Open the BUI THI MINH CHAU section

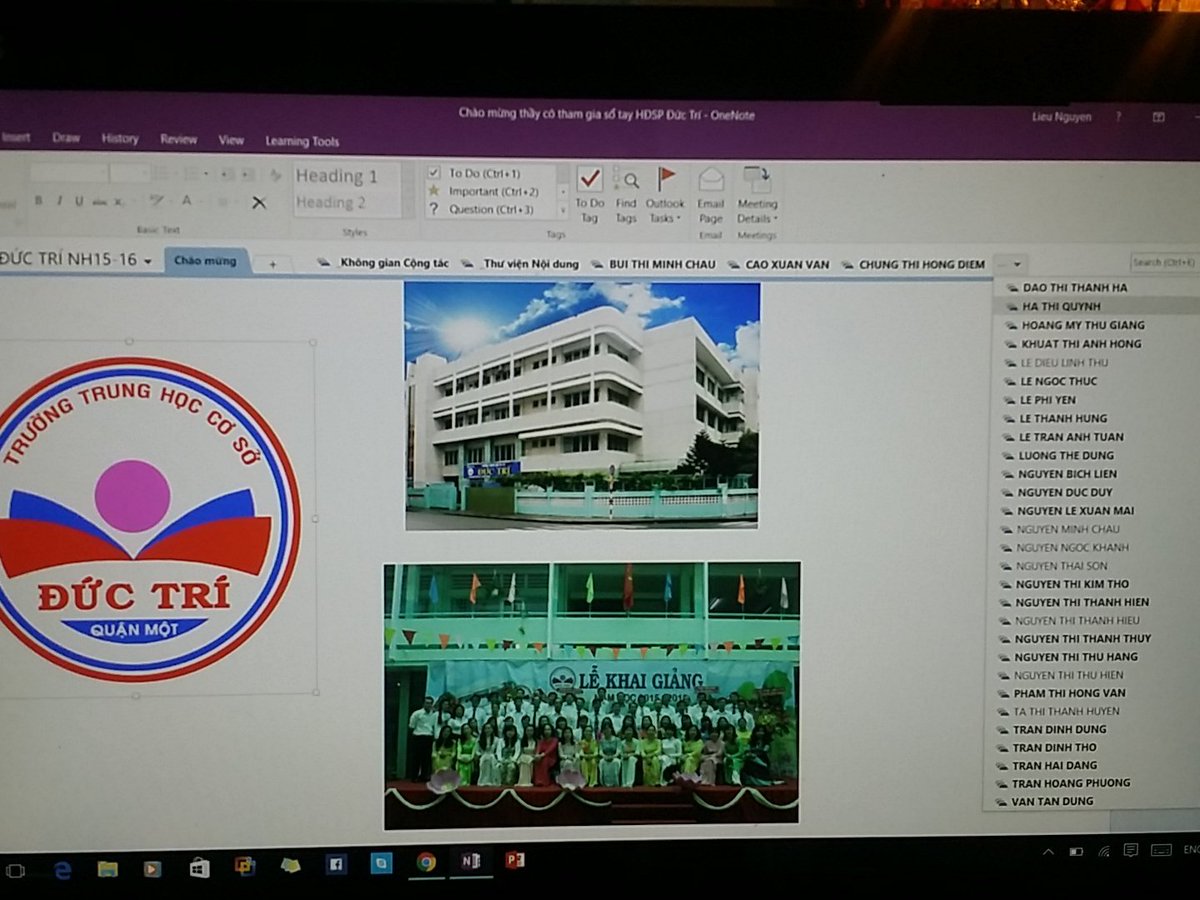[x=660, y=263]
